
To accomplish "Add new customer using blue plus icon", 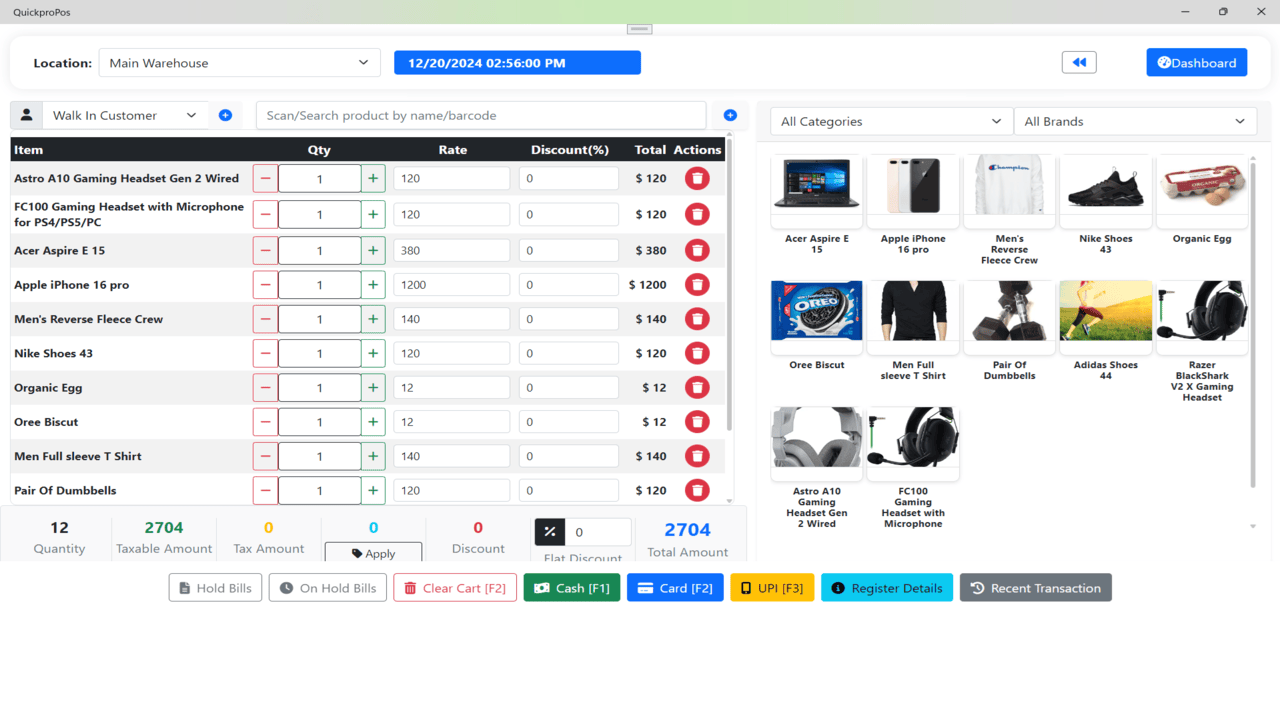I will click(x=225, y=115).
